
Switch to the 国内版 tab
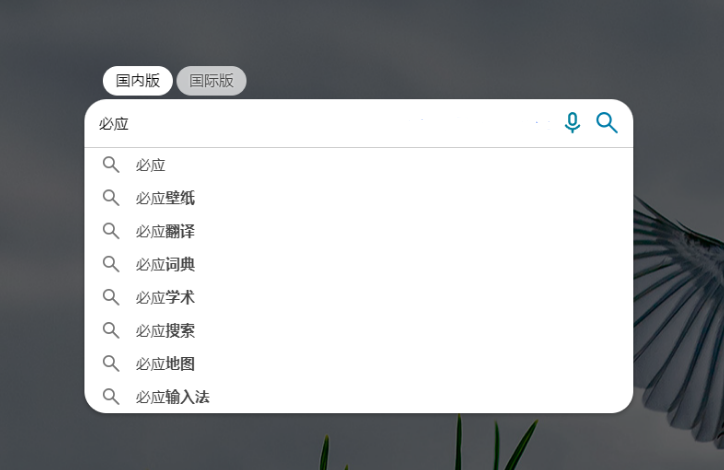point(138,81)
